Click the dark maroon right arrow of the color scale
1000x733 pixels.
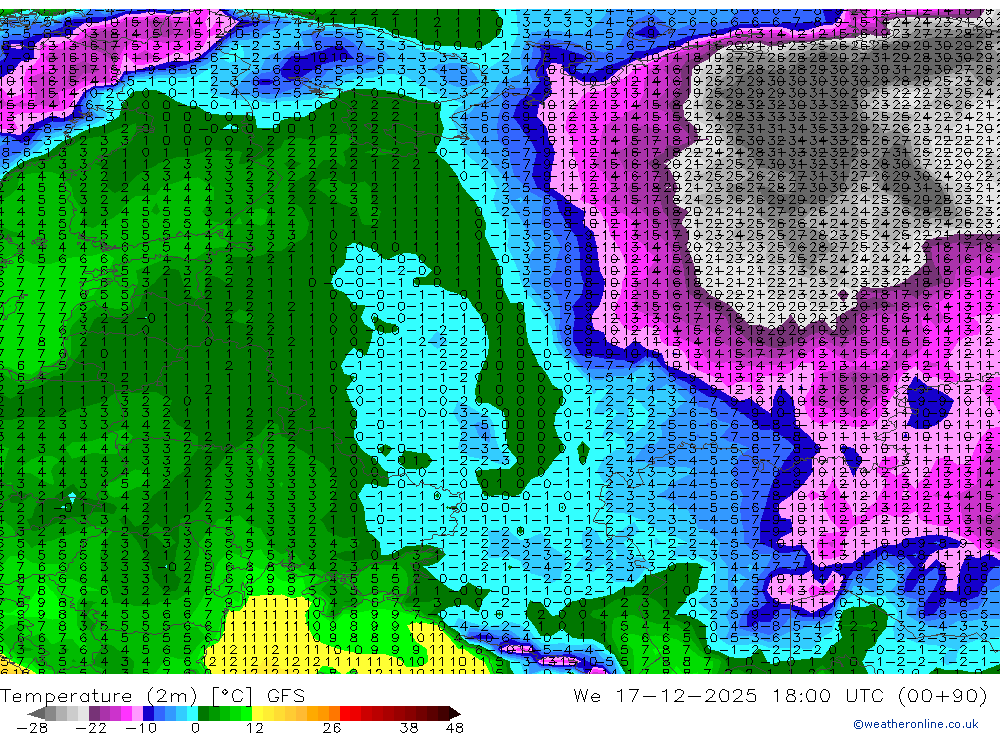tap(455, 714)
